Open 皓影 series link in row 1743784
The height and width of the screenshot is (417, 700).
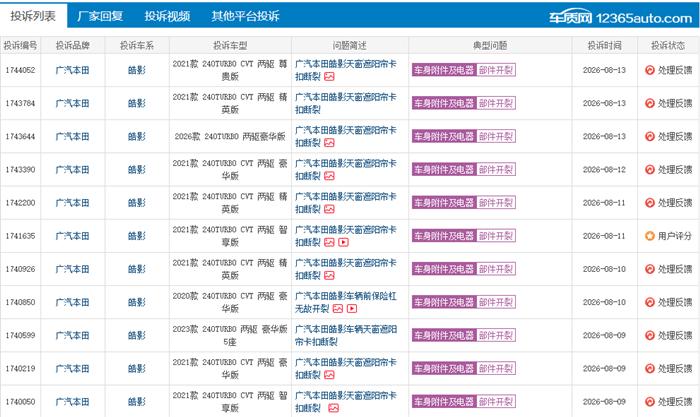coord(137,103)
